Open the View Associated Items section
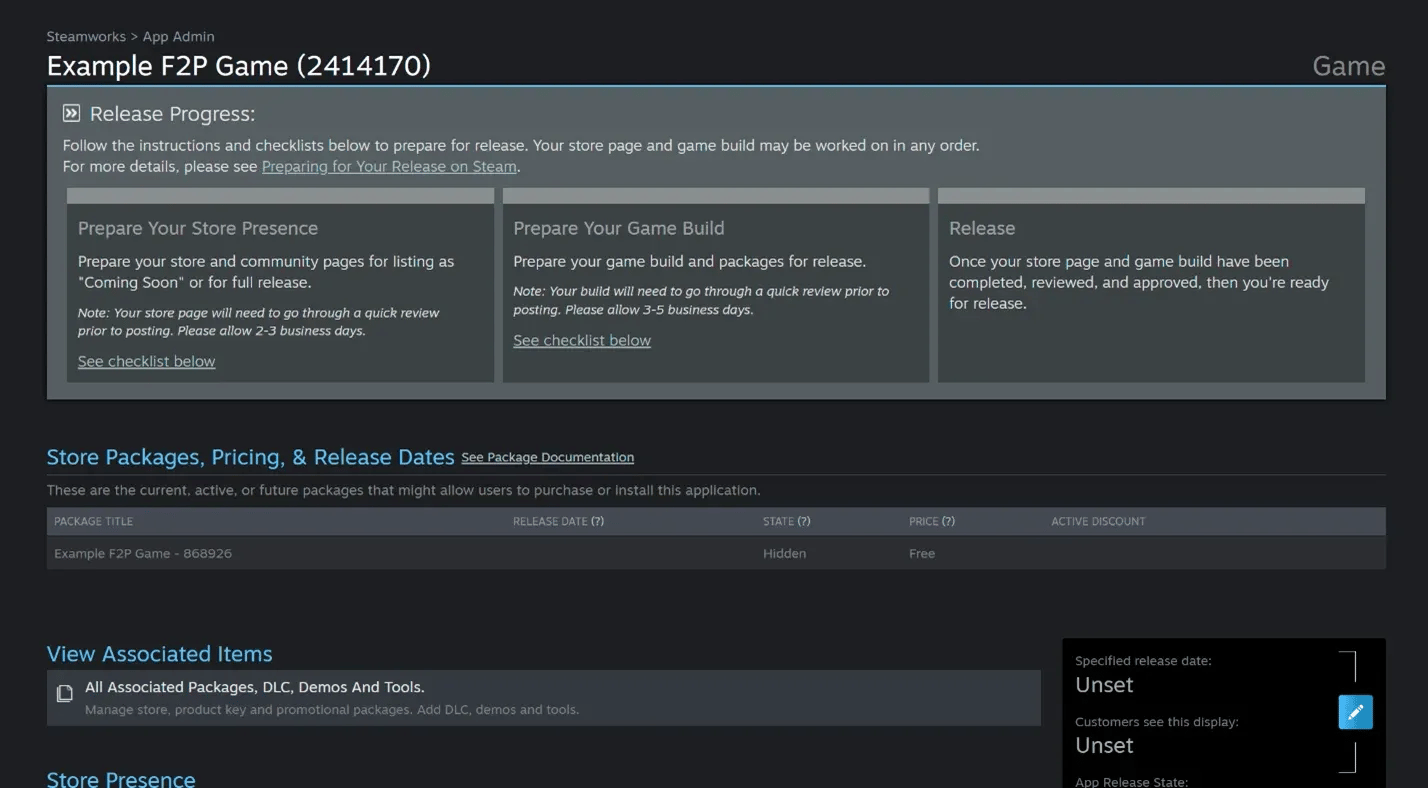 click(x=159, y=654)
